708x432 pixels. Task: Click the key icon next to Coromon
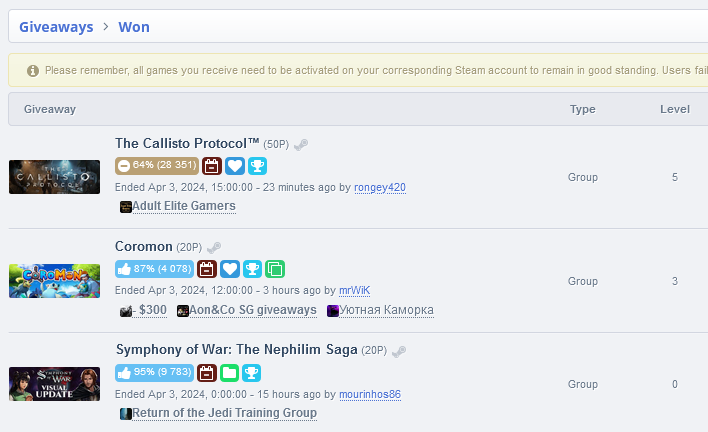[x=214, y=248]
